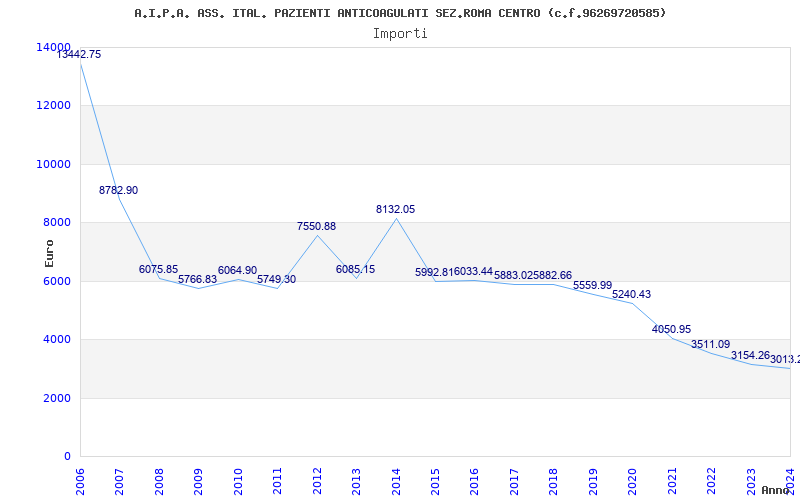This screenshot has height=500, width=800.
Task: Click the 6000 y-axis tick label
Action: pos(56,281)
